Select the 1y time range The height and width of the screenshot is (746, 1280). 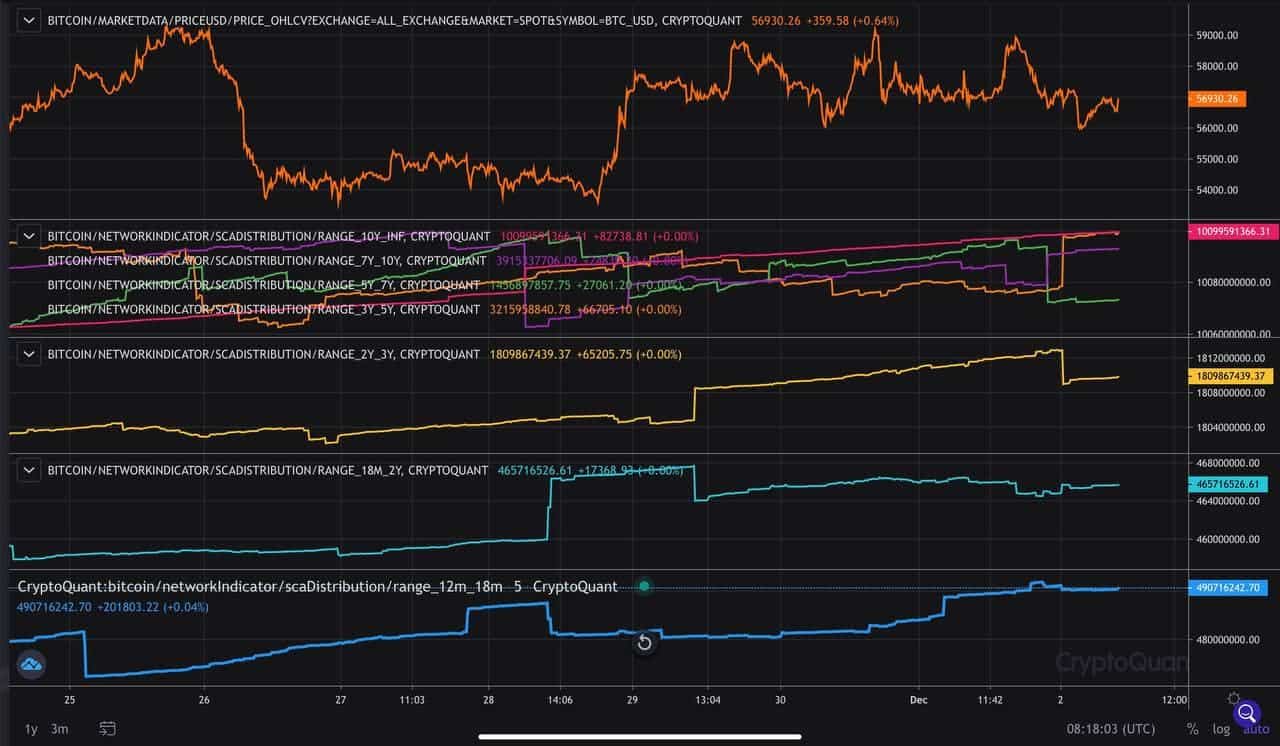click(x=31, y=729)
